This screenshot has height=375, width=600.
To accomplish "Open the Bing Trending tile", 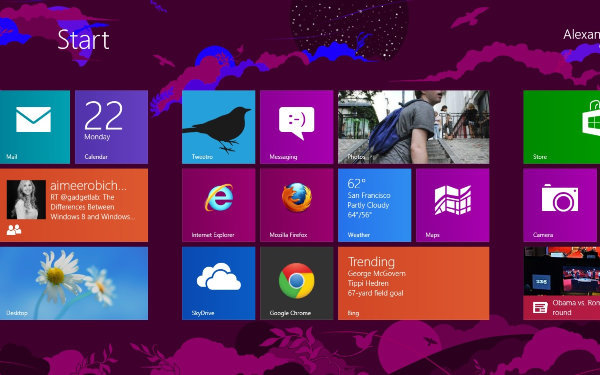I will point(414,283).
